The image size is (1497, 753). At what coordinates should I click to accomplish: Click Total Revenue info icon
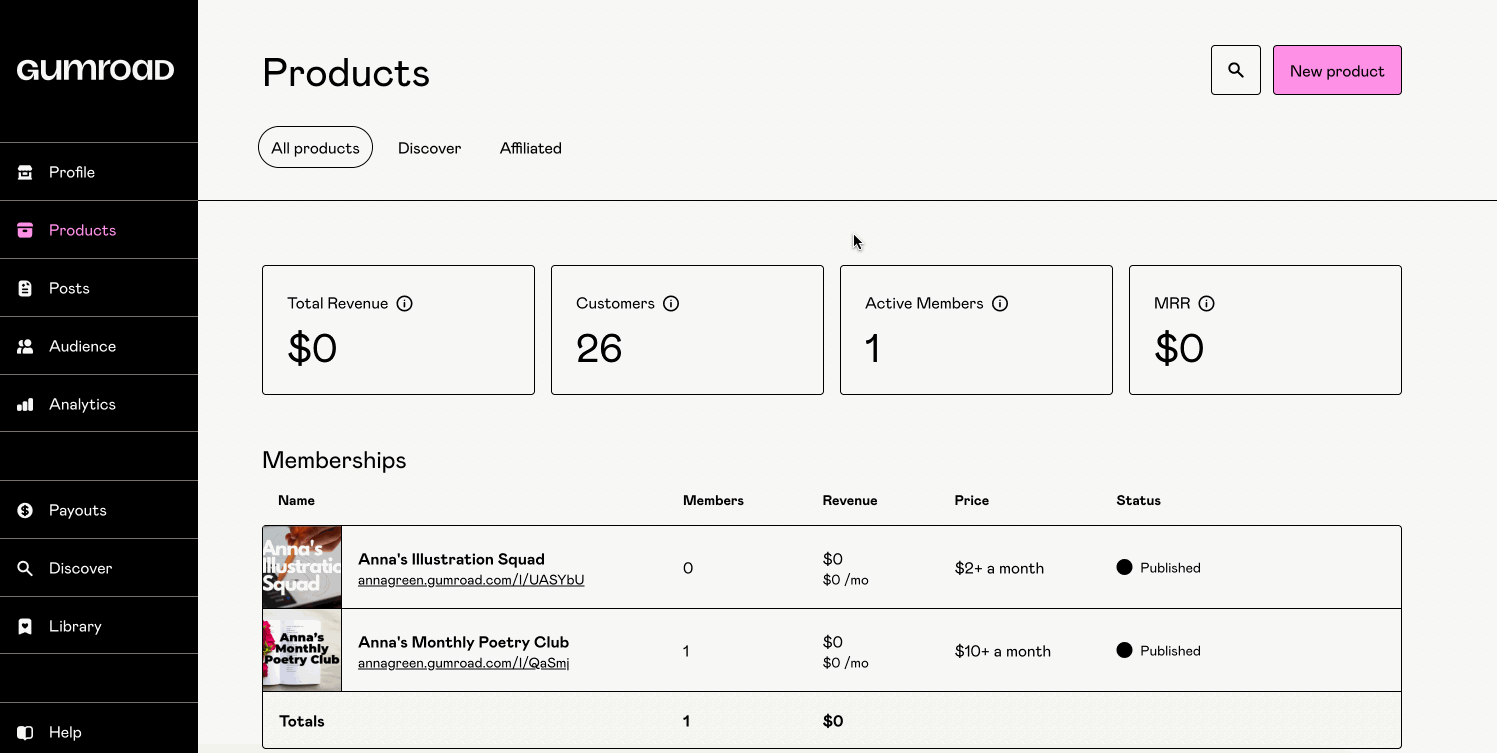coord(404,303)
